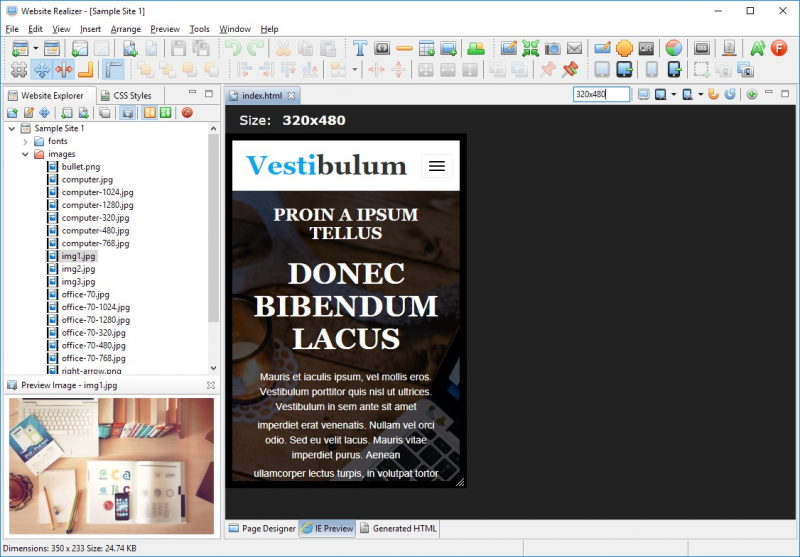Select the Text tool in the toolbar
The height and width of the screenshot is (557, 800).
point(359,48)
